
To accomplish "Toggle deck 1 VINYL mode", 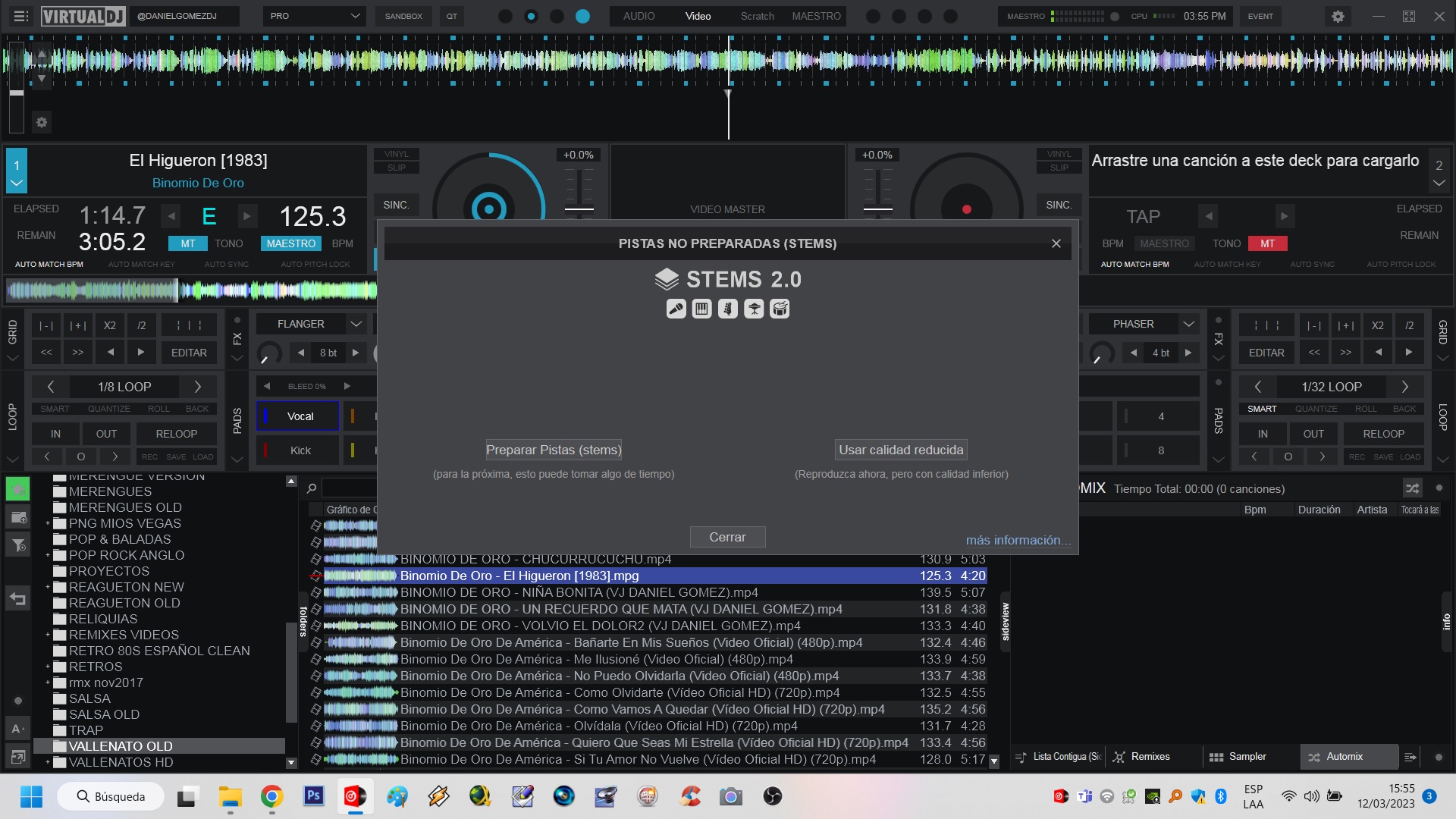I will 397,154.
